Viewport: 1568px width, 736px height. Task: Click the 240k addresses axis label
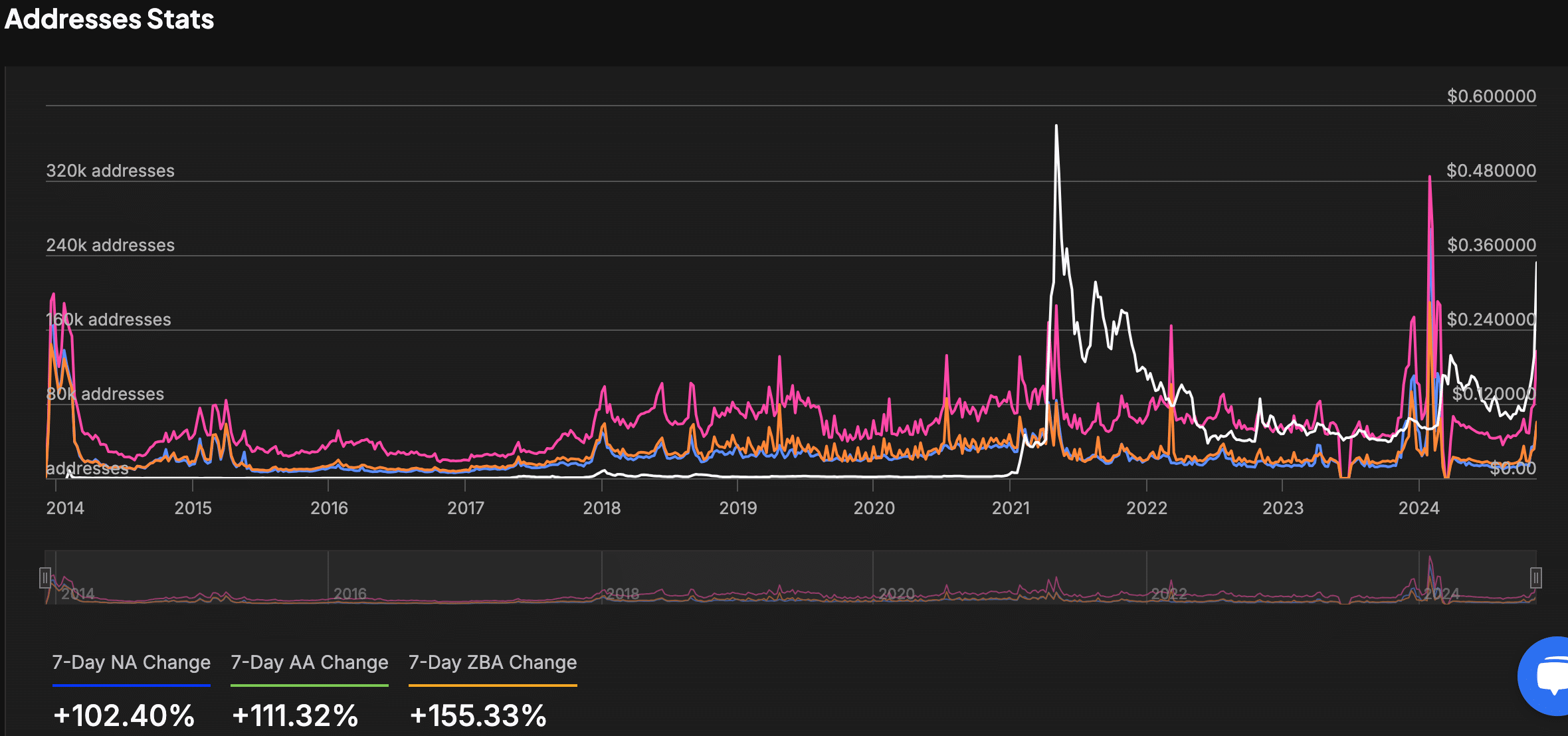110,245
